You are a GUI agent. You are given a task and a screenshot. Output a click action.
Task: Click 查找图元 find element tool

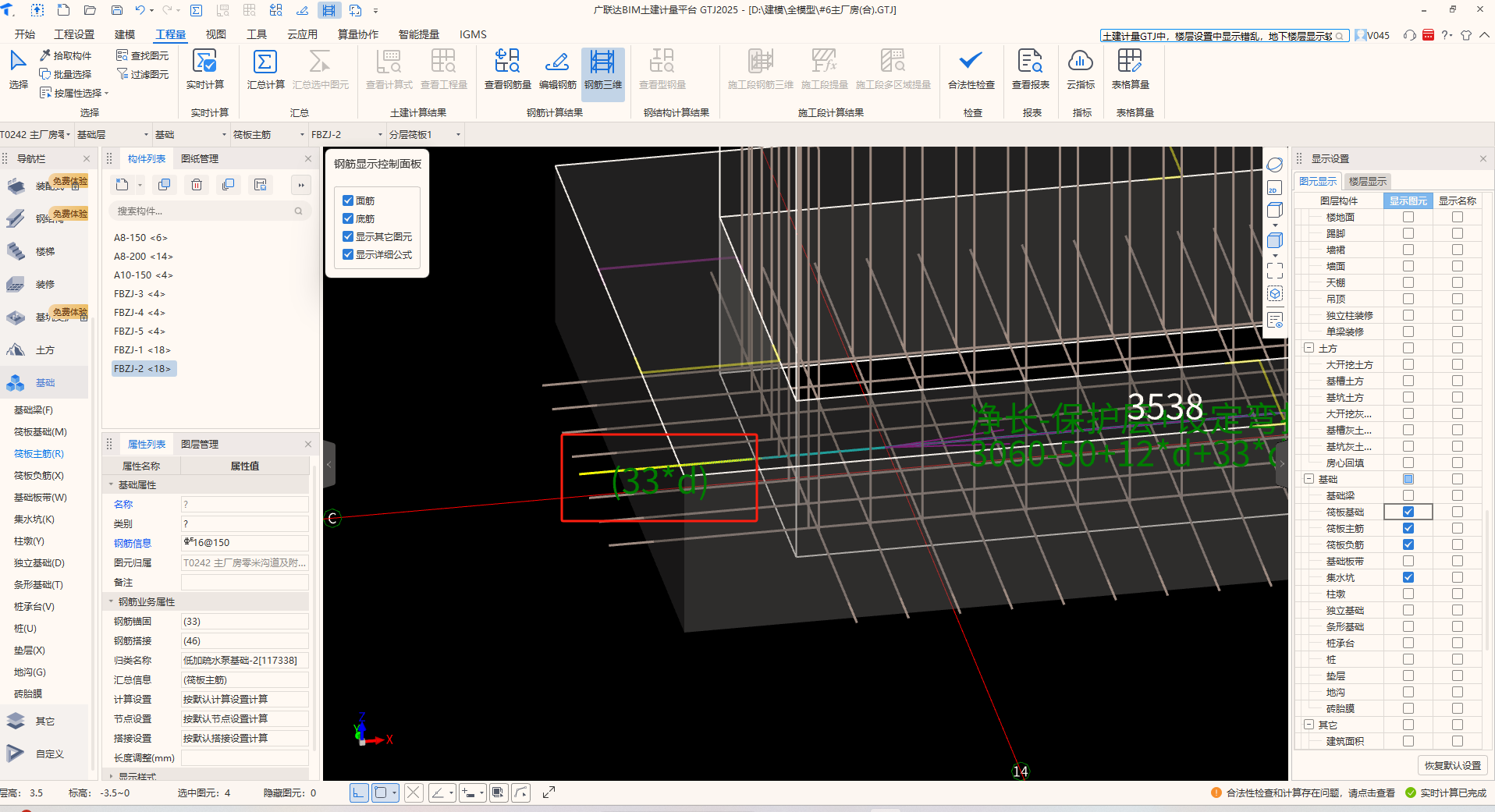(x=143, y=55)
